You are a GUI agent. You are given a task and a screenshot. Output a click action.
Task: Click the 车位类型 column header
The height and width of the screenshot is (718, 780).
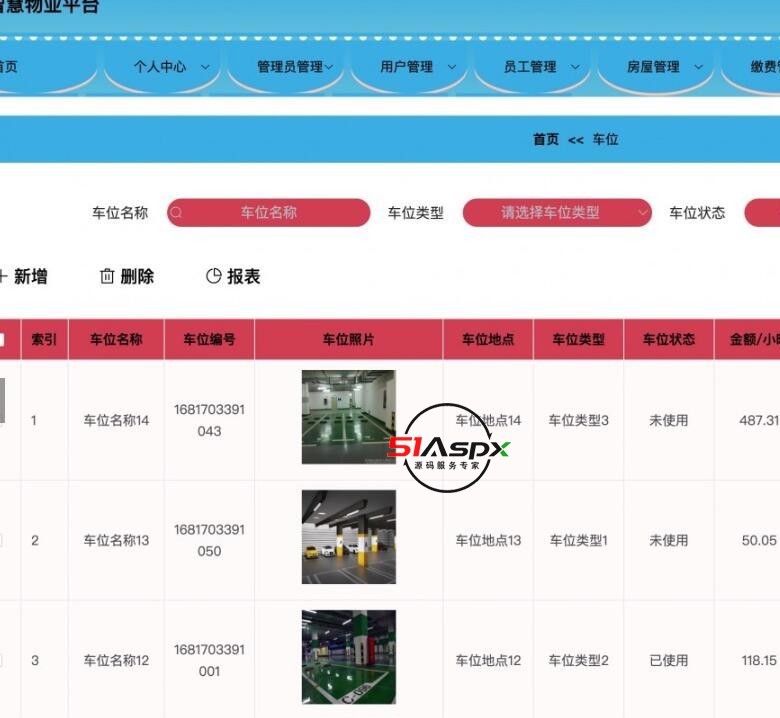click(579, 339)
